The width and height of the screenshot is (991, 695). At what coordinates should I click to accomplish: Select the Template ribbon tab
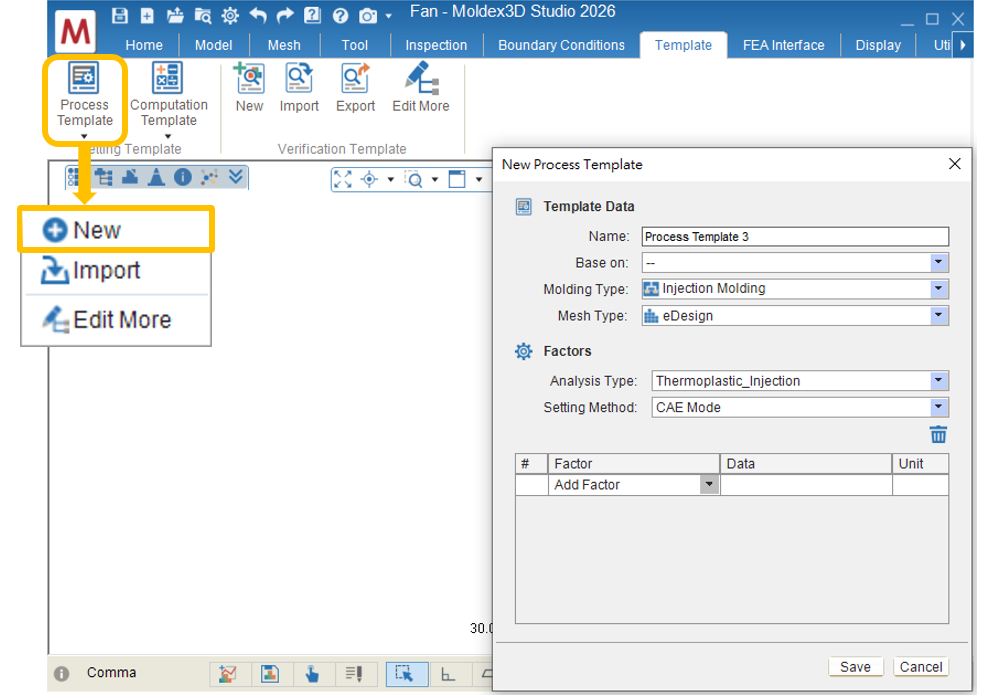click(x=683, y=45)
